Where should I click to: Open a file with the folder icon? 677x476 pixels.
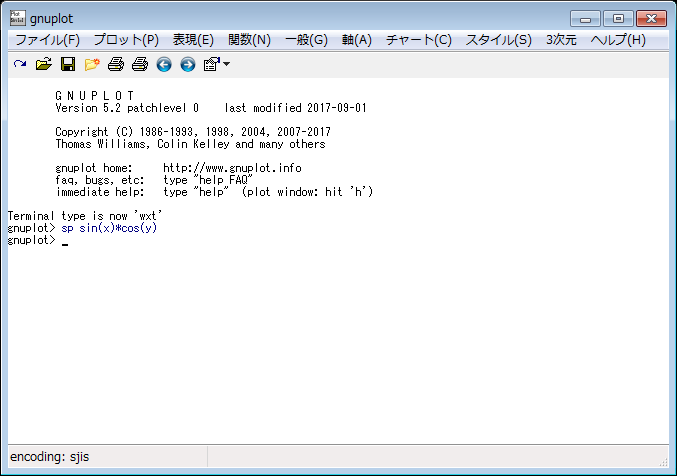44,64
